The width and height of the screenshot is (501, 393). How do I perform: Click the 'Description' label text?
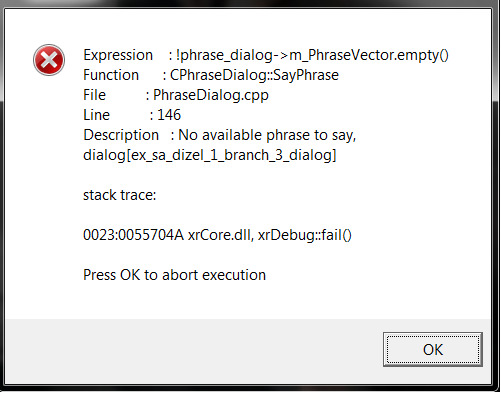[x=121, y=136]
